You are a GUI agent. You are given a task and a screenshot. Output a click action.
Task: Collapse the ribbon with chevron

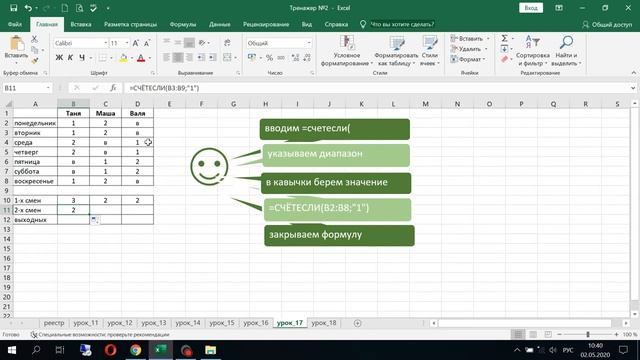pos(633,73)
